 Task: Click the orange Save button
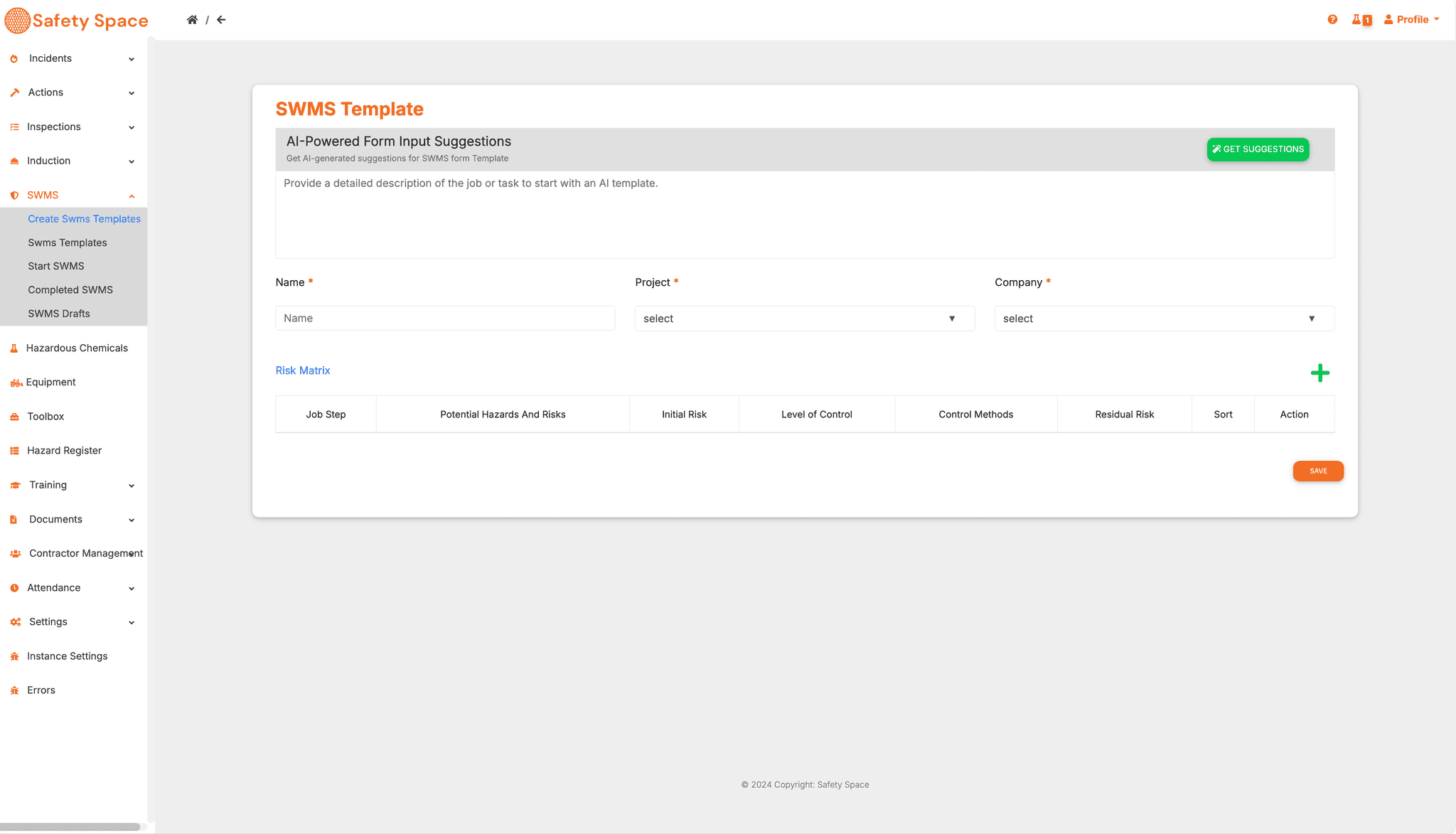[x=1318, y=471]
